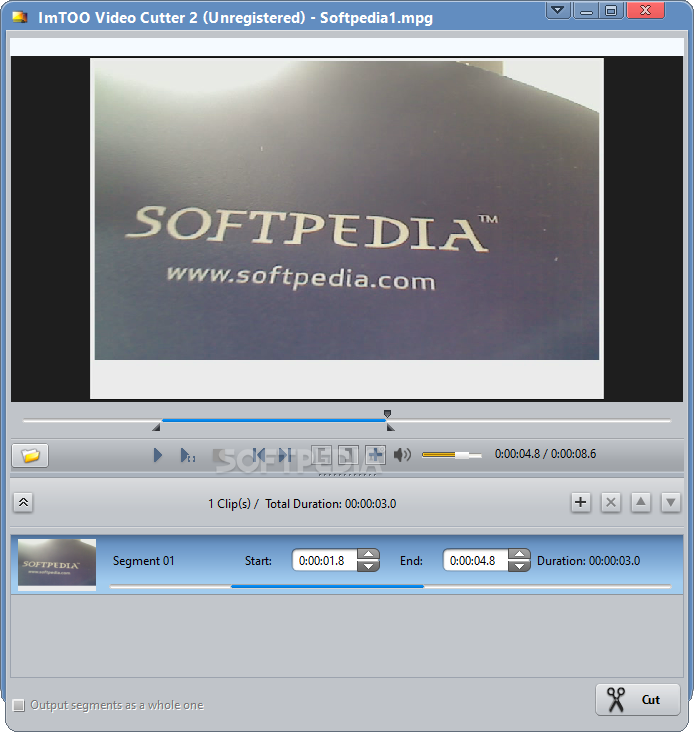Select the end point marker on timeline

coord(390,427)
